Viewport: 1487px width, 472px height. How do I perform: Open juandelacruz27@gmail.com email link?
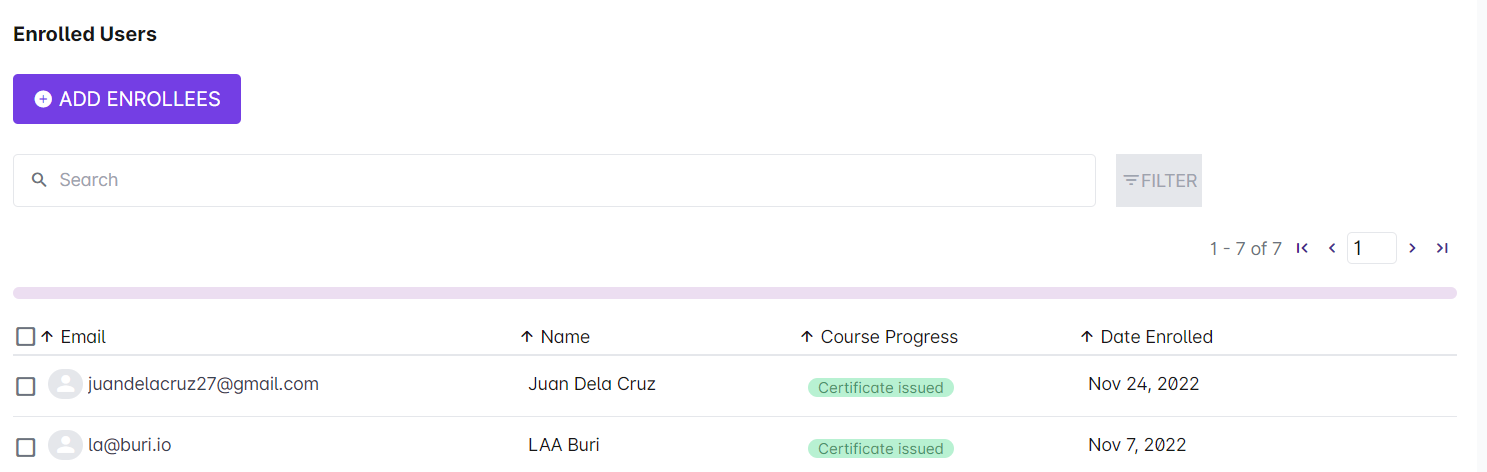tap(203, 384)
